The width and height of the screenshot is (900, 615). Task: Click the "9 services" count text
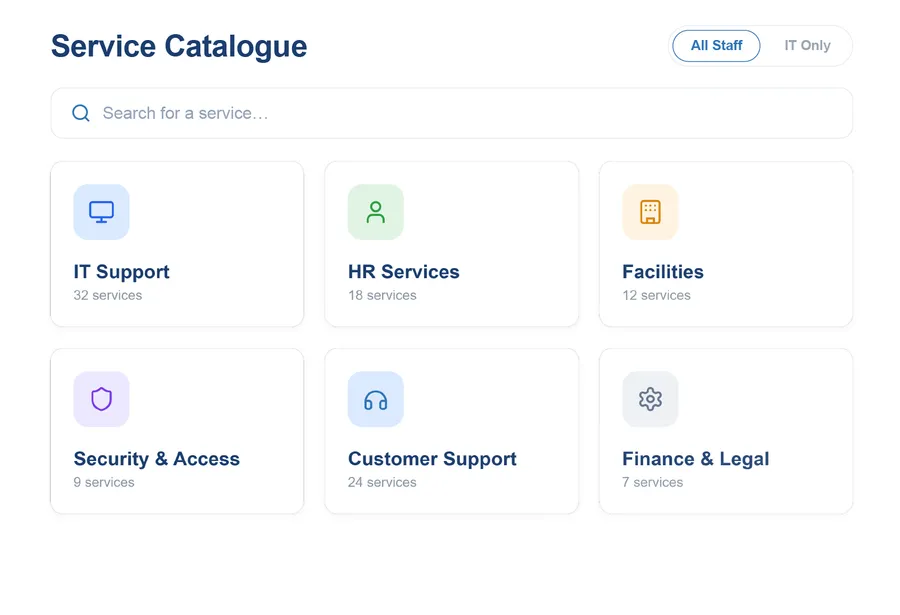104,482
